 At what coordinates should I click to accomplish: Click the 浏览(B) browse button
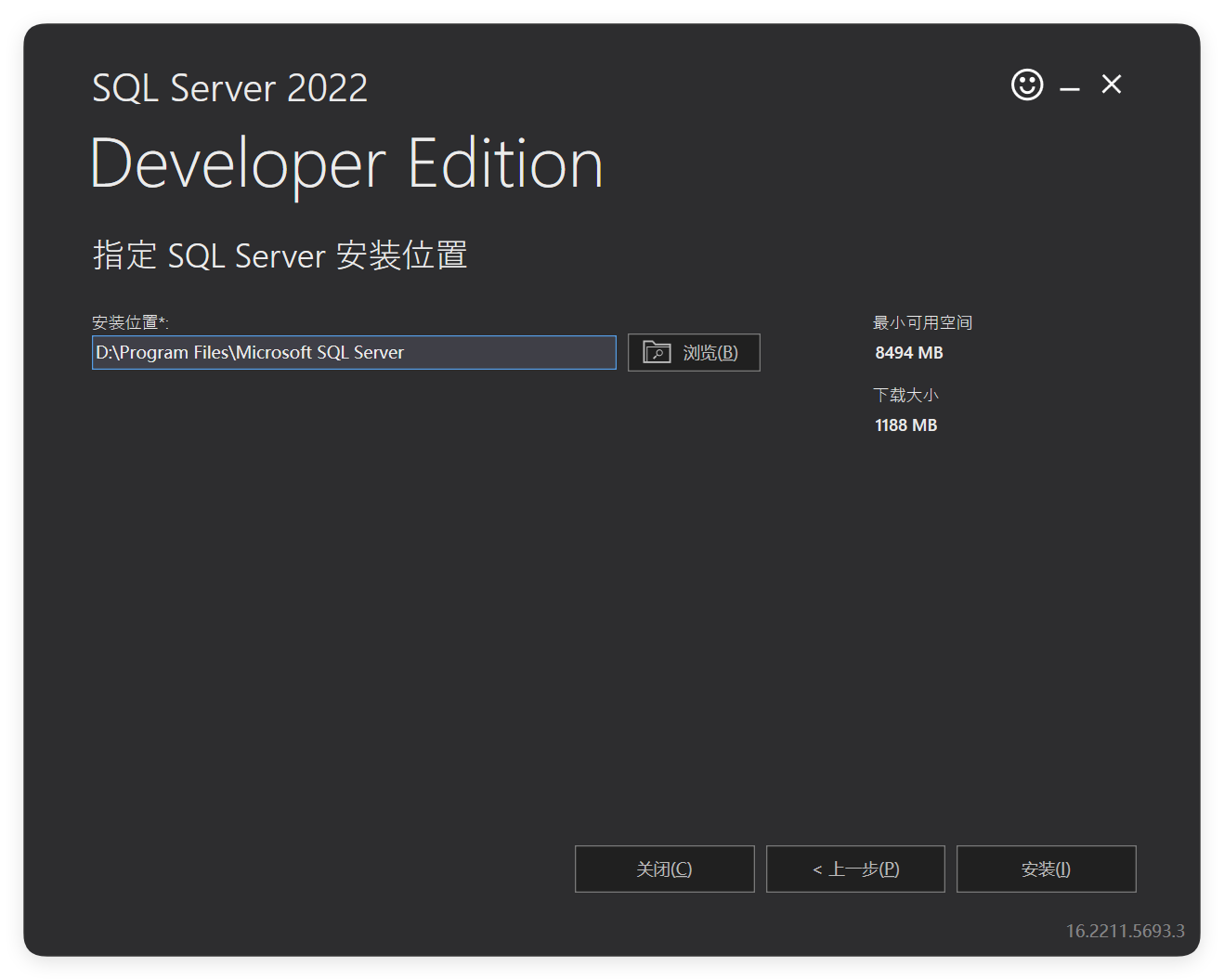694,352
